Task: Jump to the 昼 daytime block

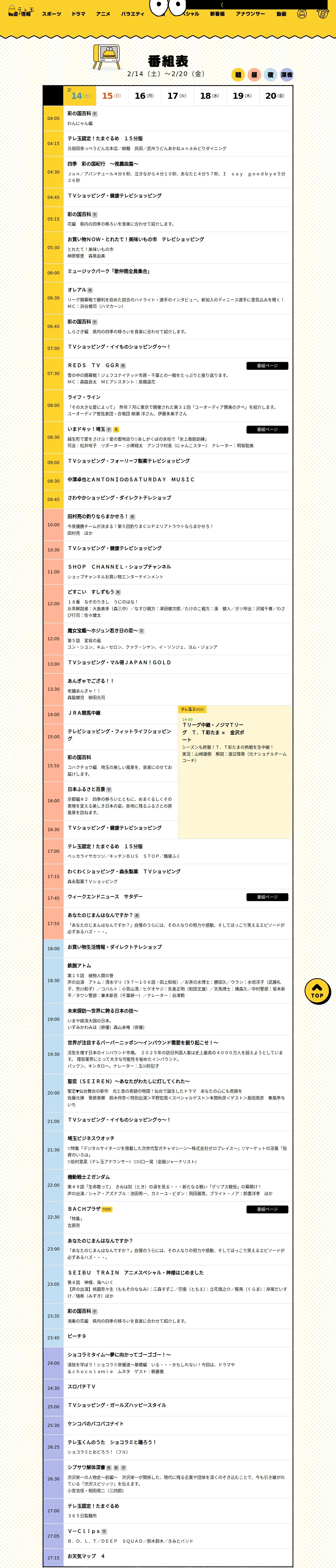Action: (254, 75)
